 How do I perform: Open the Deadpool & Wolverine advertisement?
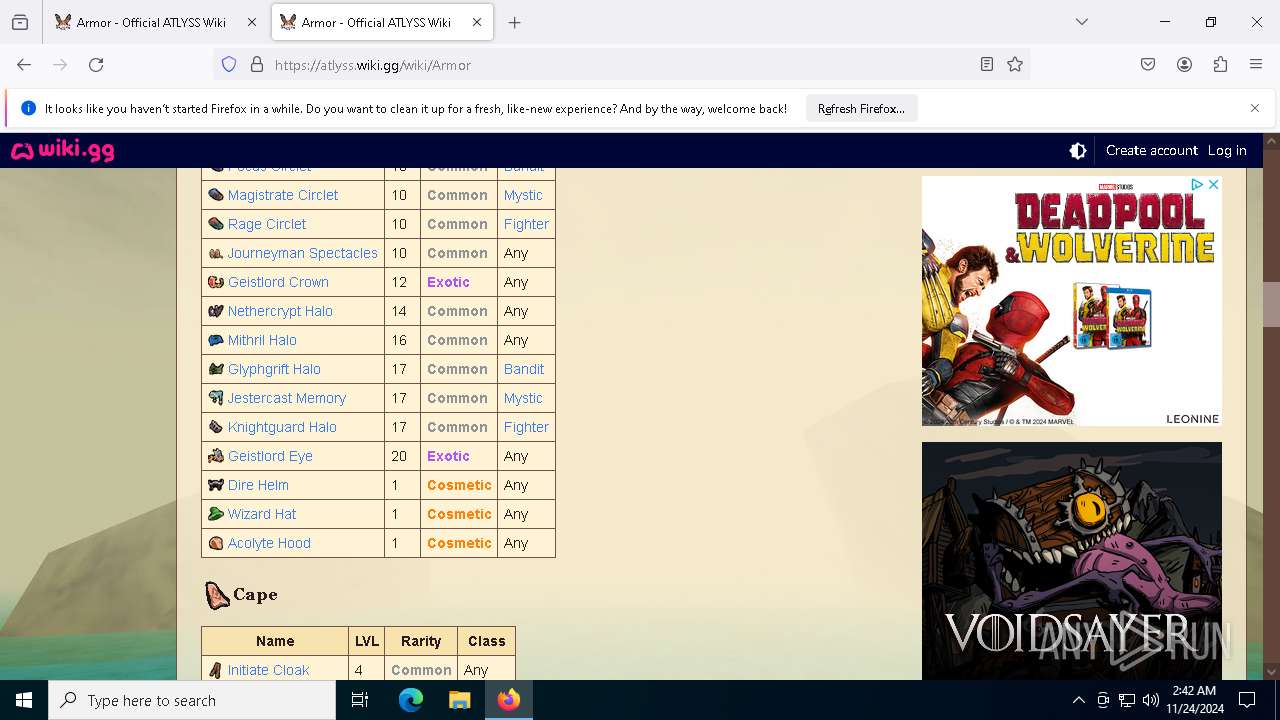pyautogui.click(x=1071, y=301)
